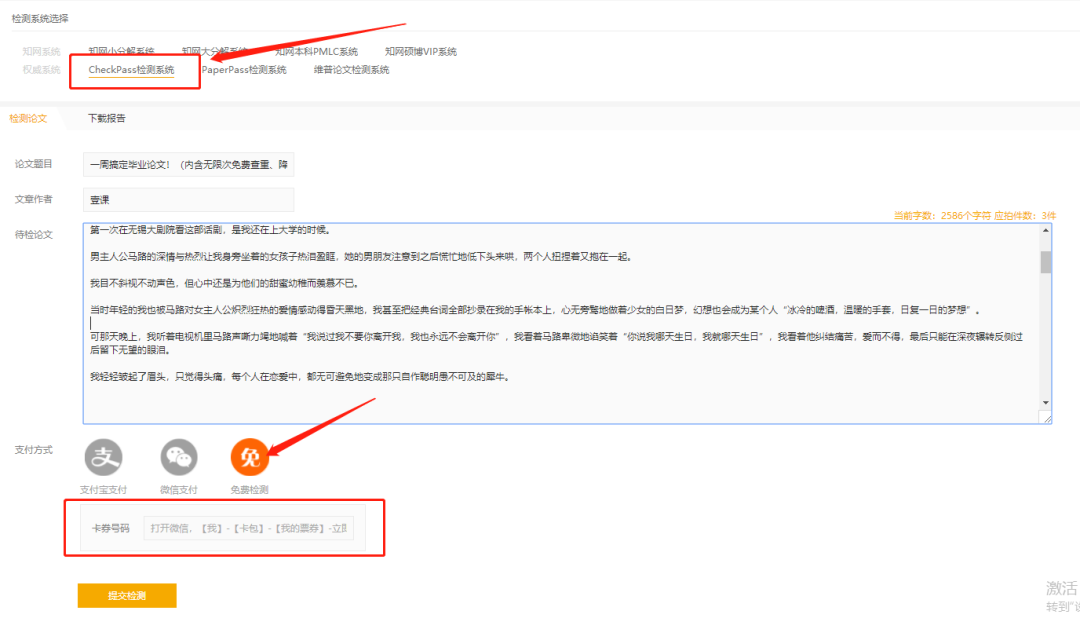The height and width of the screenshot is (629, 1080).
Task: Switch to the 检测论文 tab
Action: (28, 118)
